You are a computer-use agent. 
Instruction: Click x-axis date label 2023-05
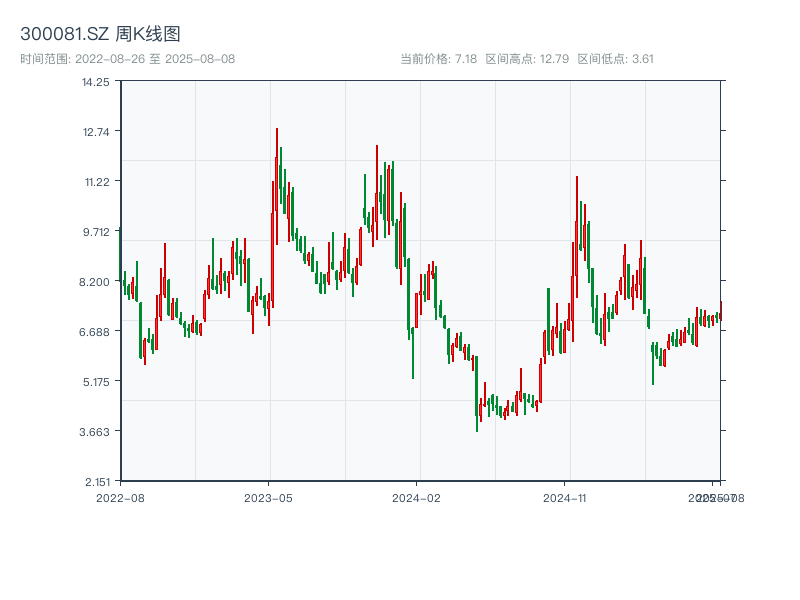point(268,498)
